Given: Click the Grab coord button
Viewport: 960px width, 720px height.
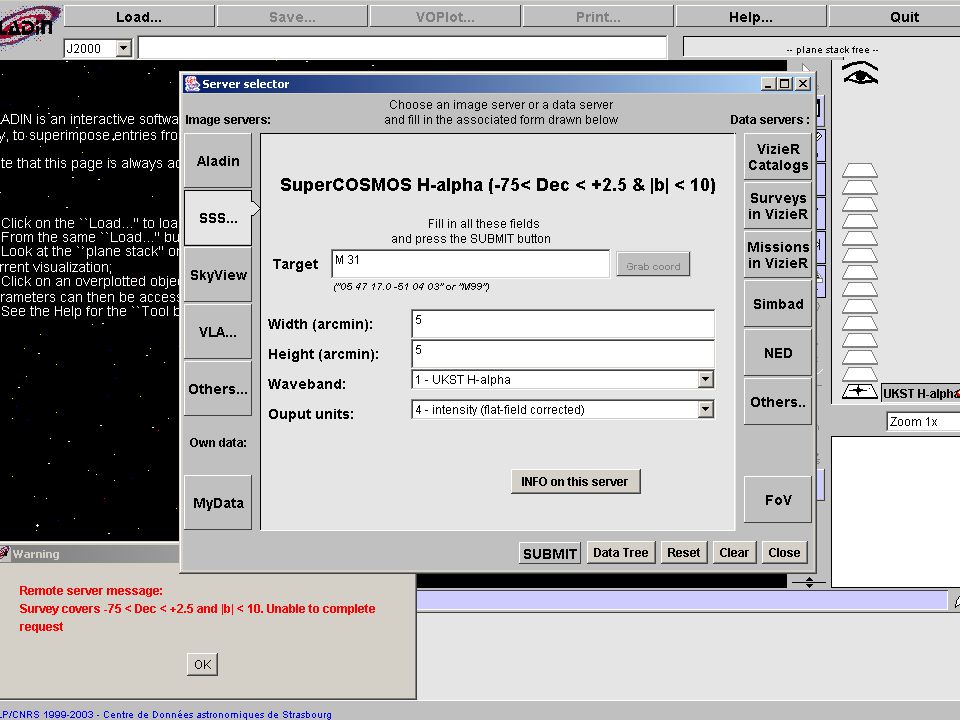Looking at the screenshot, I should (653, 266).
